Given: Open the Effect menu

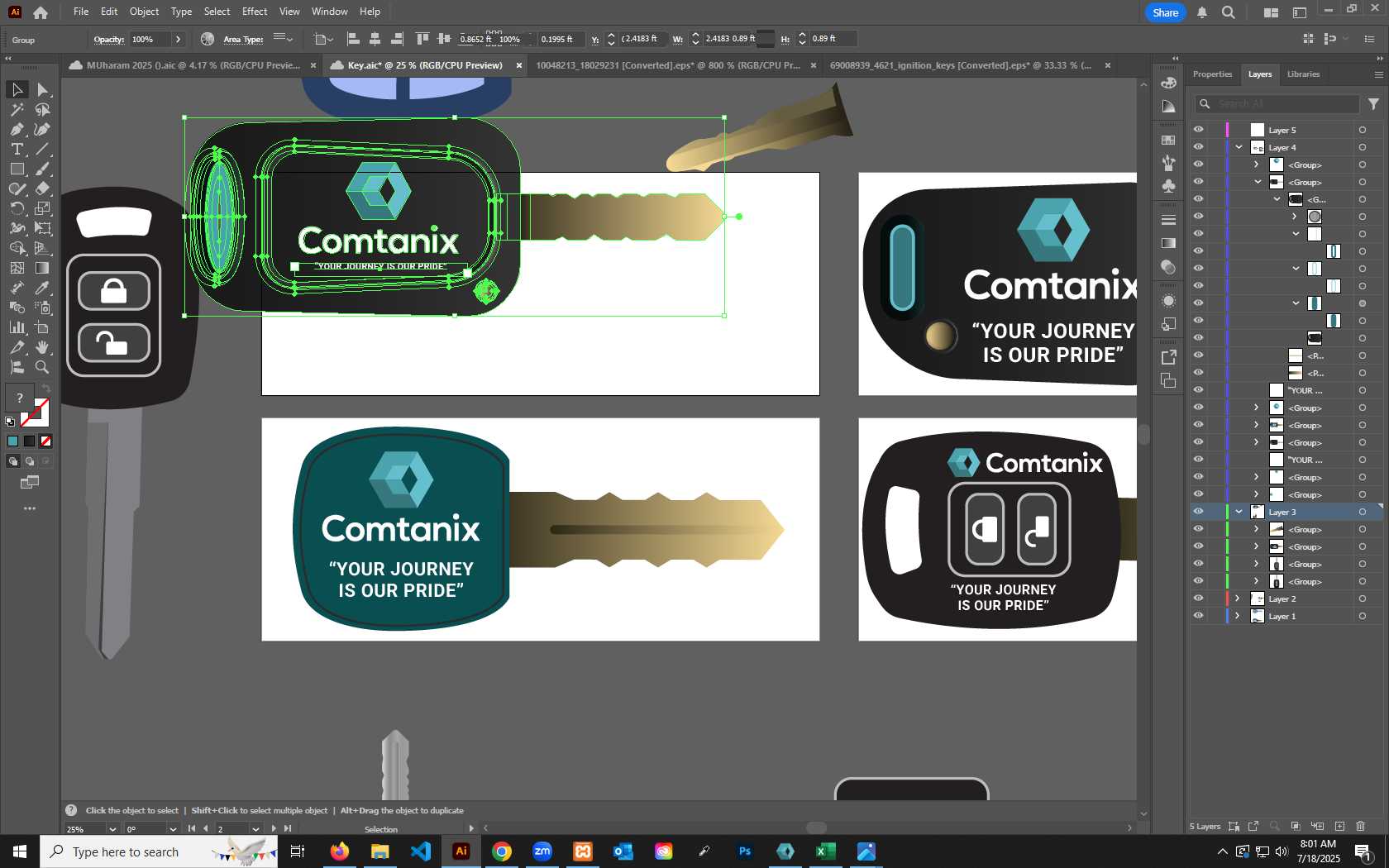Looking at the screenshot, I should [255, 12].
